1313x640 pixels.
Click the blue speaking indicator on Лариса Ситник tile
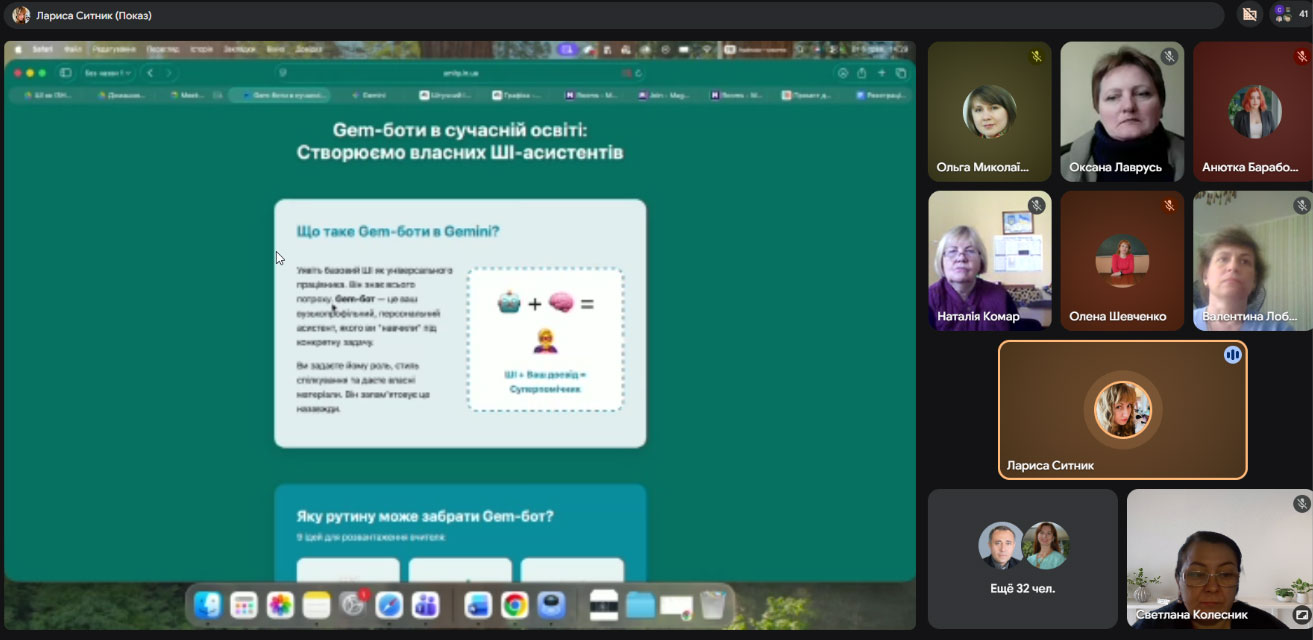tap(1233, 355)
